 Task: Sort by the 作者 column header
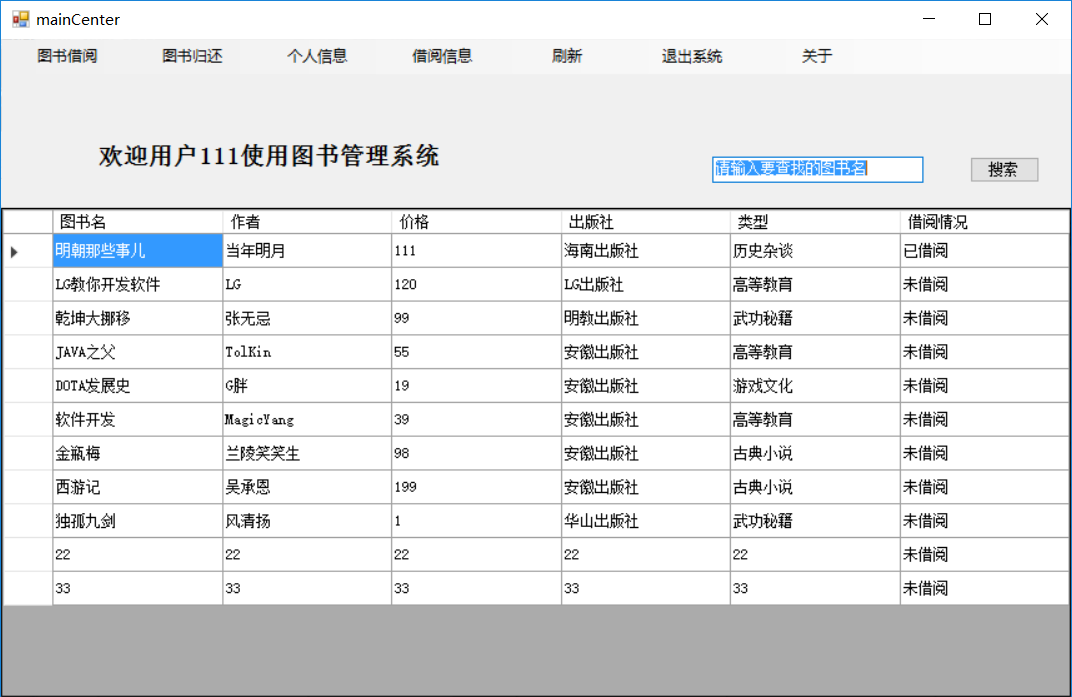(307, 222)
